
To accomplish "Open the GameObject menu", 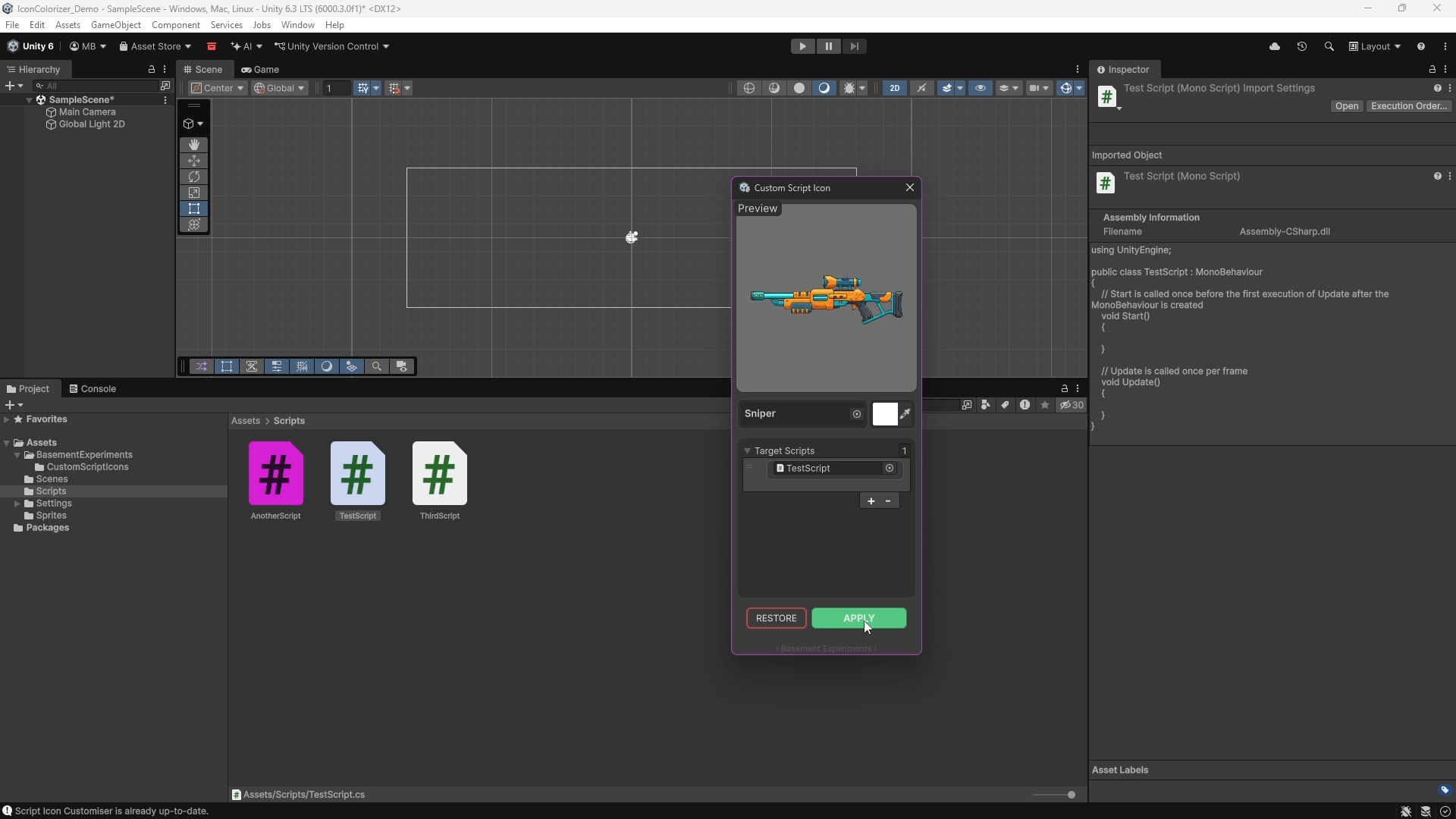I will coord(115,25).
